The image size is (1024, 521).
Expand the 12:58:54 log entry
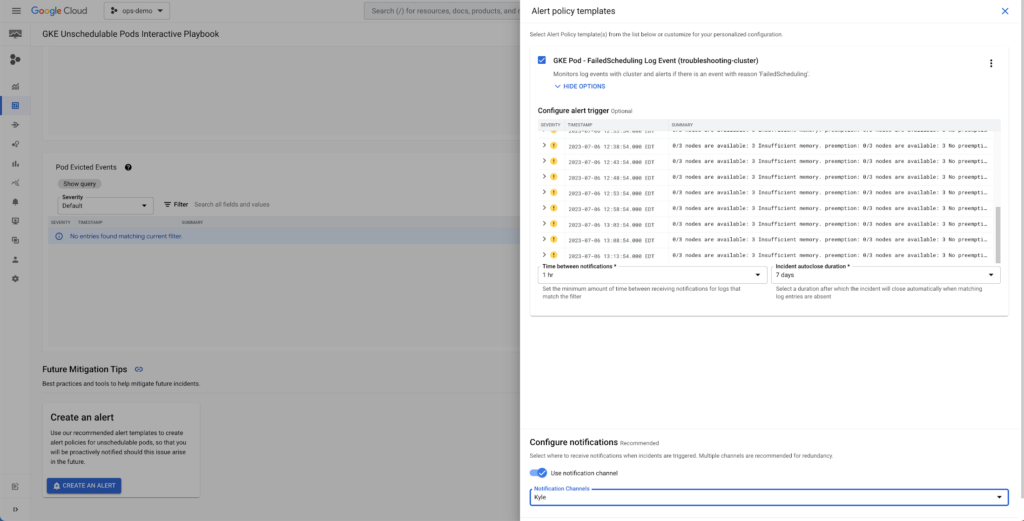click(x=543, y=208)
